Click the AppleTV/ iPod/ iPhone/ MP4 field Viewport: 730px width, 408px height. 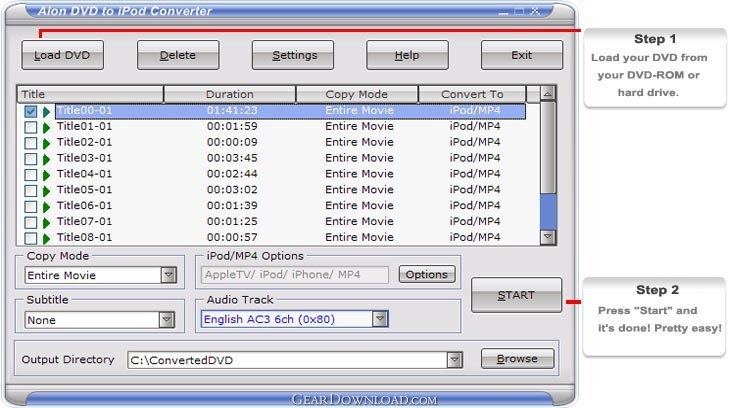pyautogui.click(x=295, y=274)
